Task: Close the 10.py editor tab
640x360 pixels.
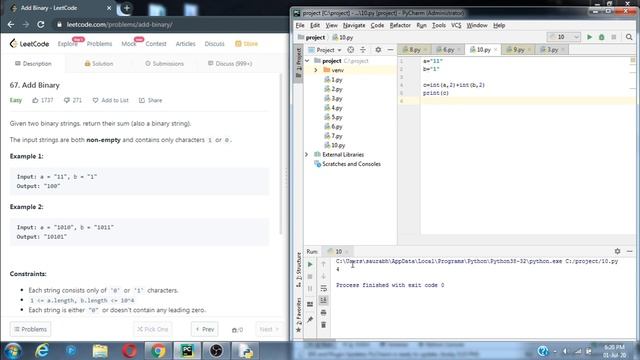Action: click(x=496, y=50)
